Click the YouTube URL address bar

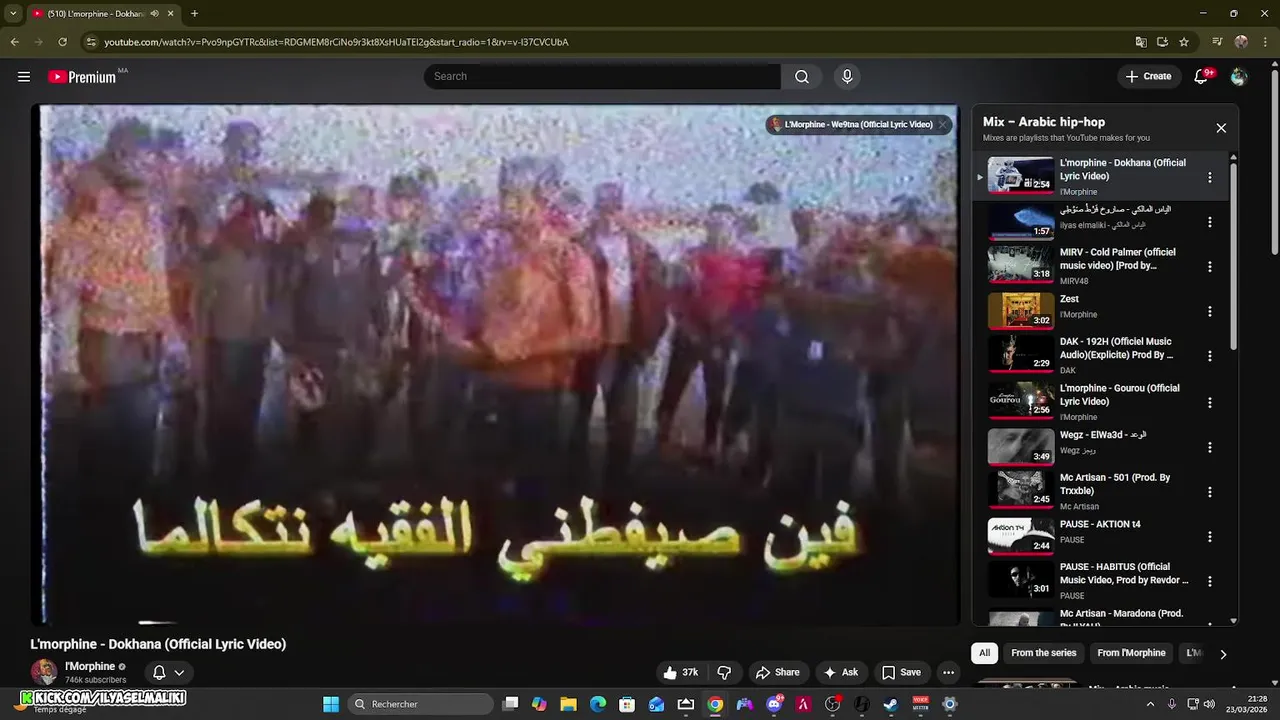(x=600, y=42)
